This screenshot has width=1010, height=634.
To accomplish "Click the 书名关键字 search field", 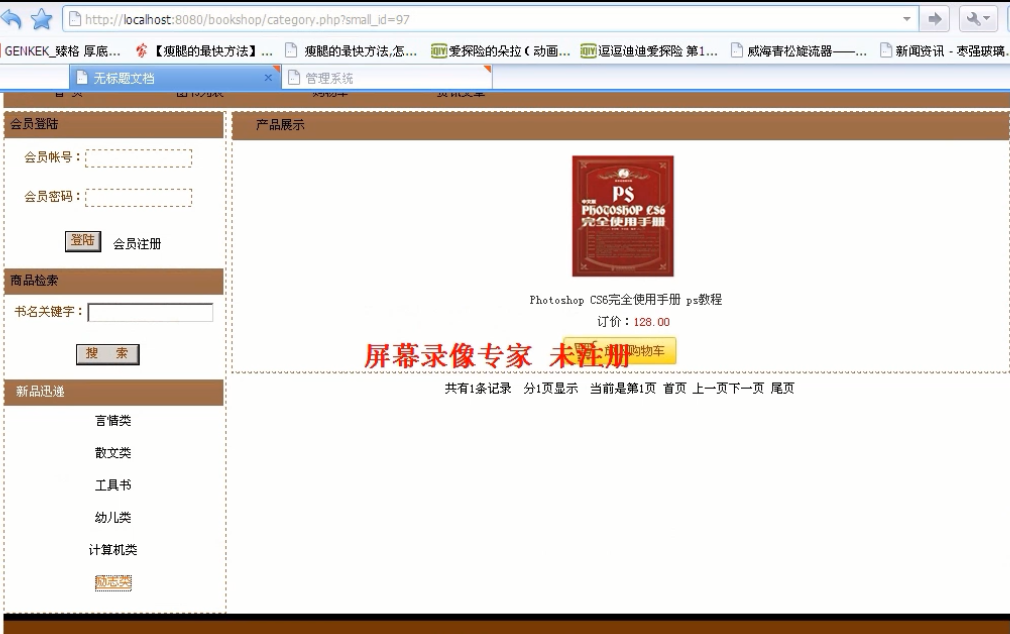I will [x=150, y=312].
